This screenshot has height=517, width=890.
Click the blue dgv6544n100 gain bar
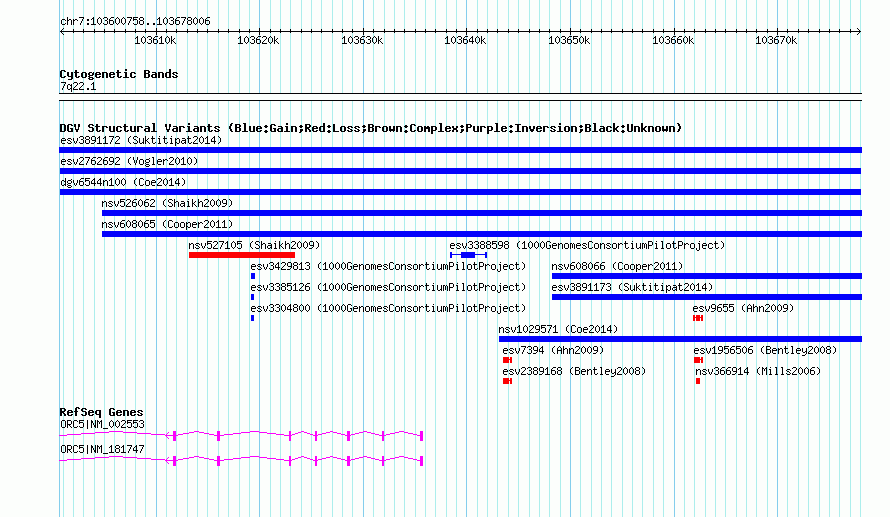coord(460,192)
